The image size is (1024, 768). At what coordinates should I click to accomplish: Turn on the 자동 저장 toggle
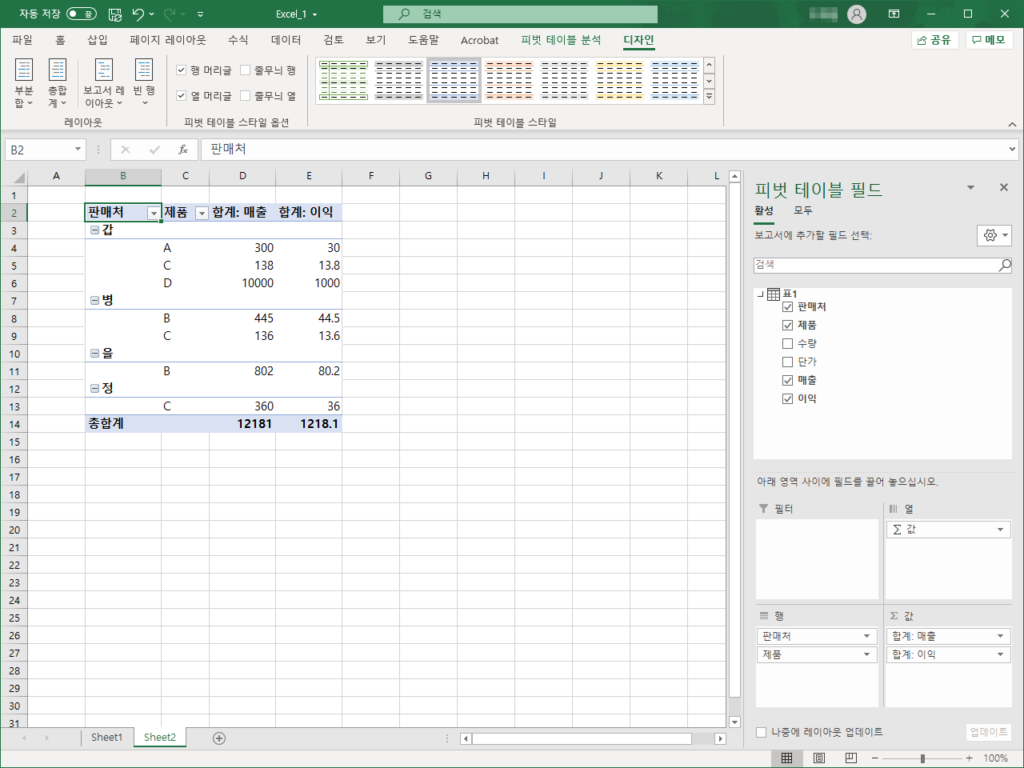[x=82, y=15]
